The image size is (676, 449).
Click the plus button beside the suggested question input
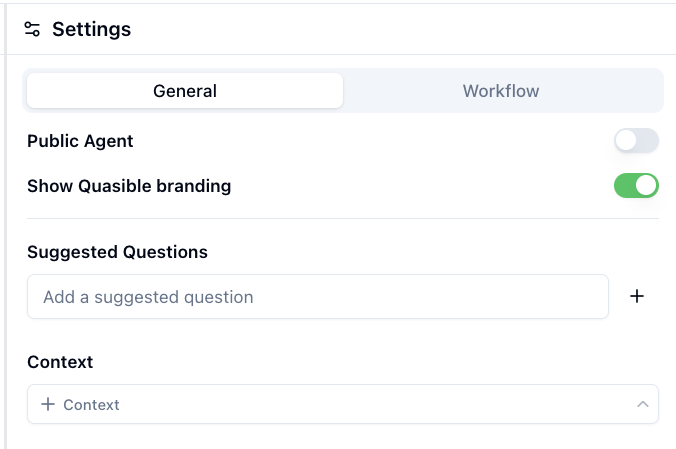coord(637,297)
